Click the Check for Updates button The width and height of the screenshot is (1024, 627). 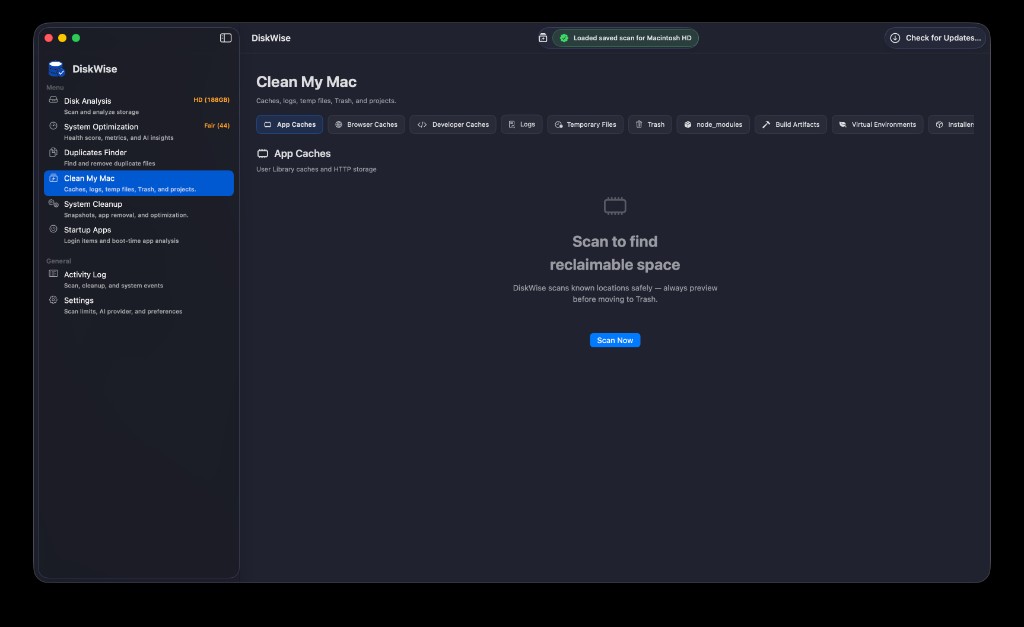935,38
